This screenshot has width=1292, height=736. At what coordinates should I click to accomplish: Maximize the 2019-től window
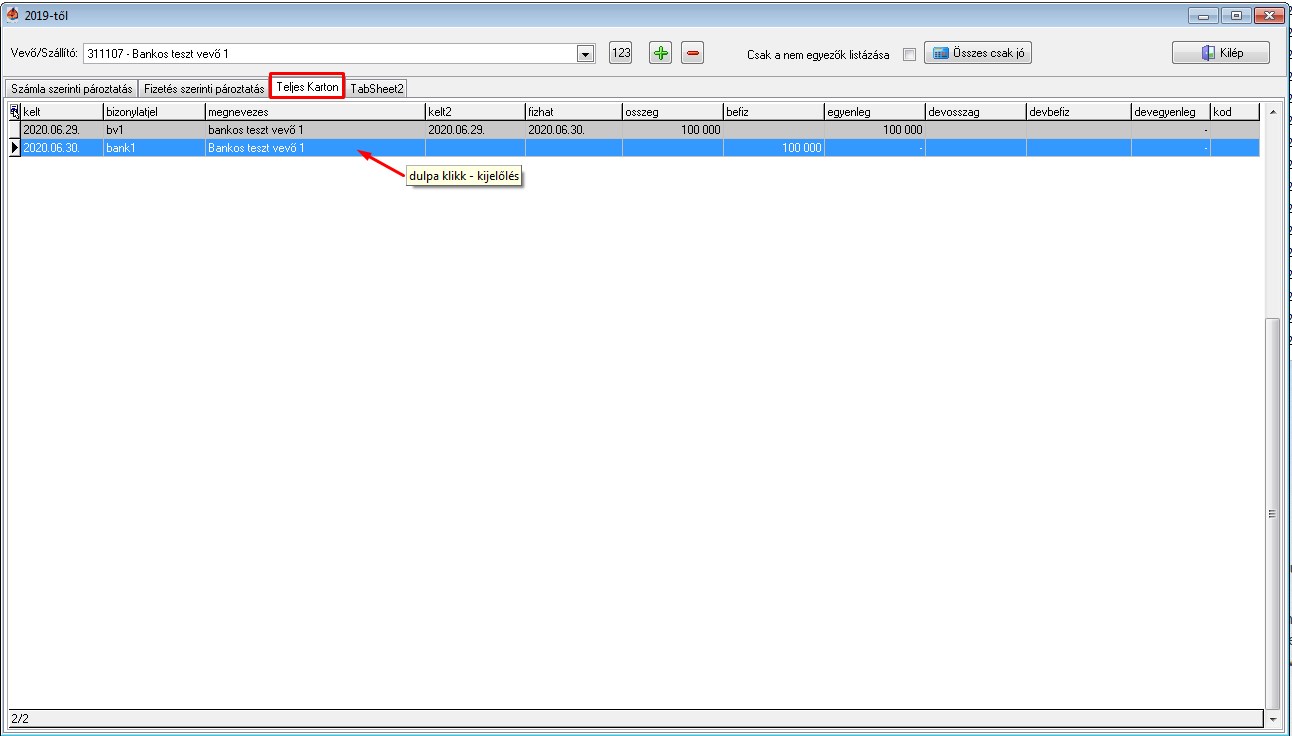pos(1236,15)
